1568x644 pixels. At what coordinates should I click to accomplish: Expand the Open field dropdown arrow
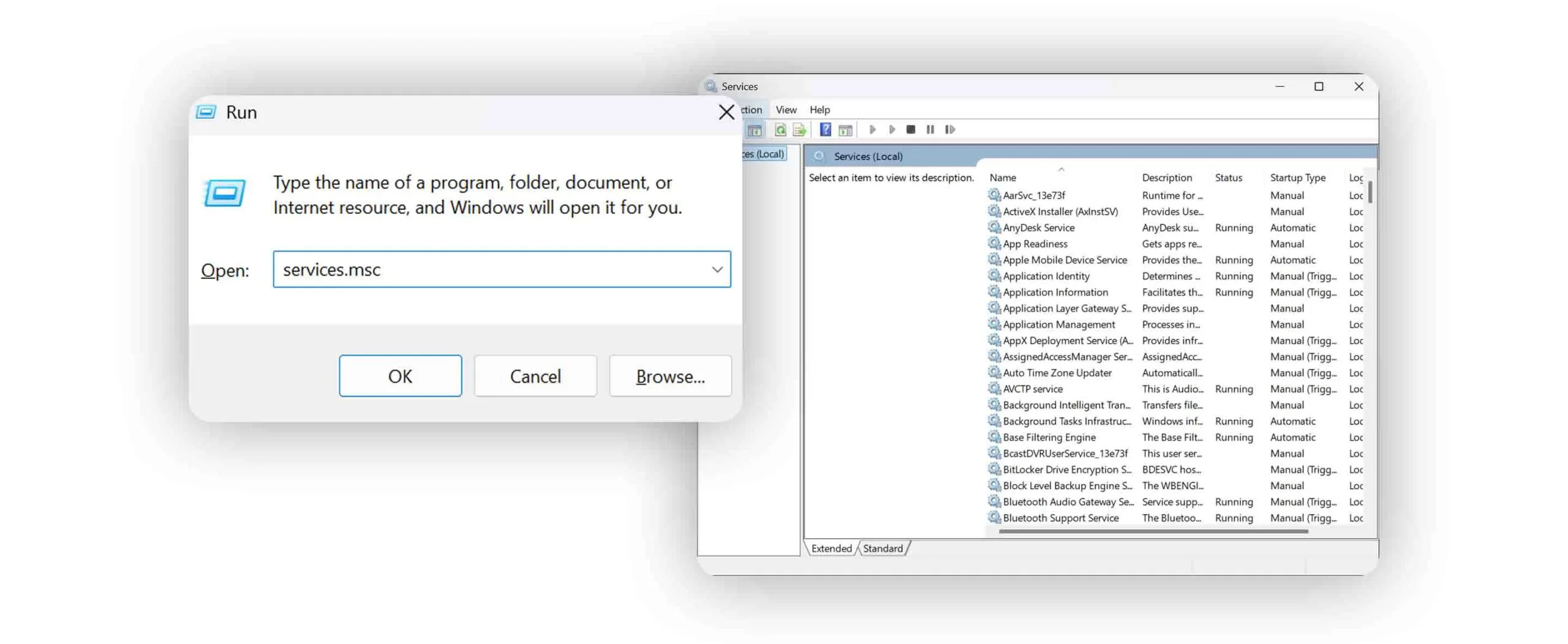[717, 270]
